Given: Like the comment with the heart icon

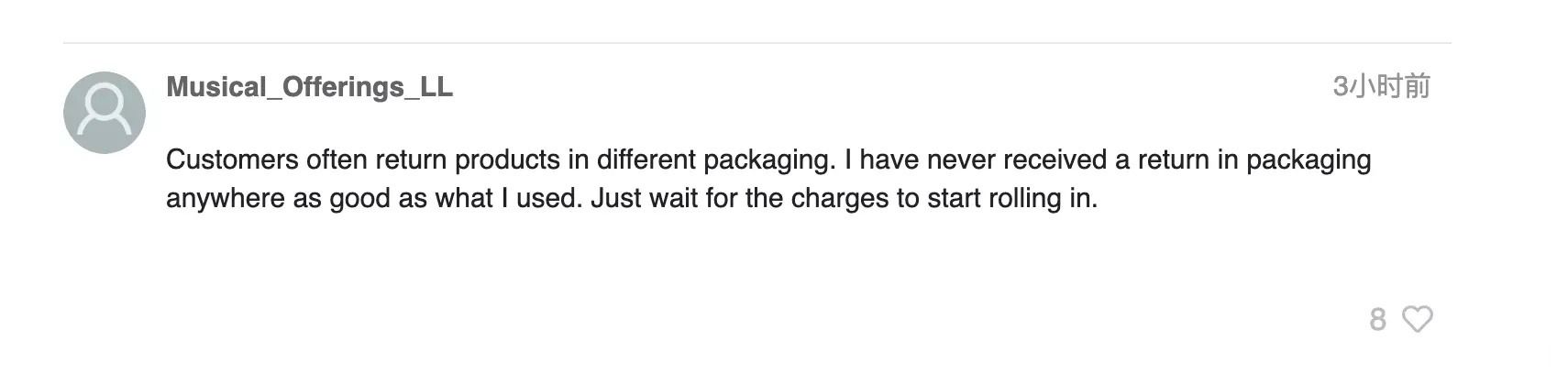Looking at the screenshot, I should click(1418, 319).
